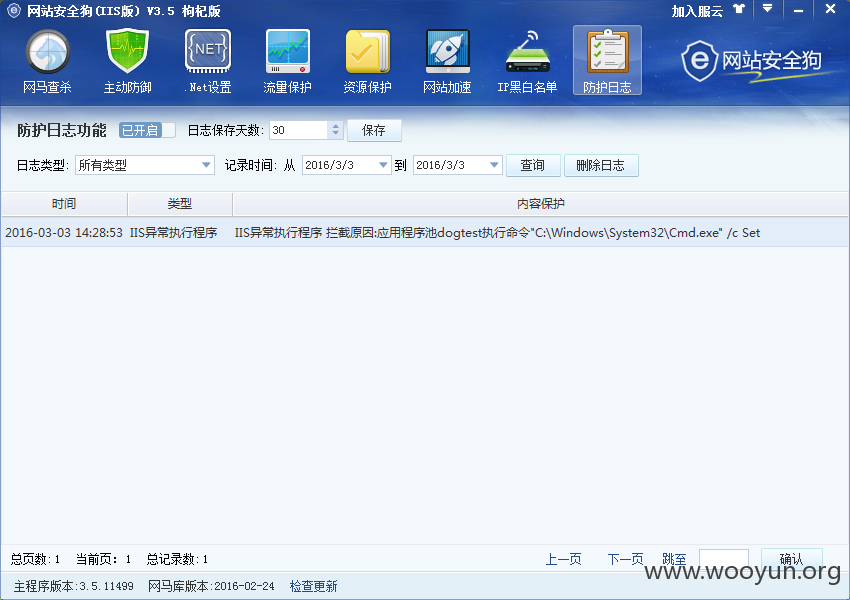850x600 pixels.
Task: Click the 跳至 page number field
Action: pyautogui.click(x=724, y=559)
